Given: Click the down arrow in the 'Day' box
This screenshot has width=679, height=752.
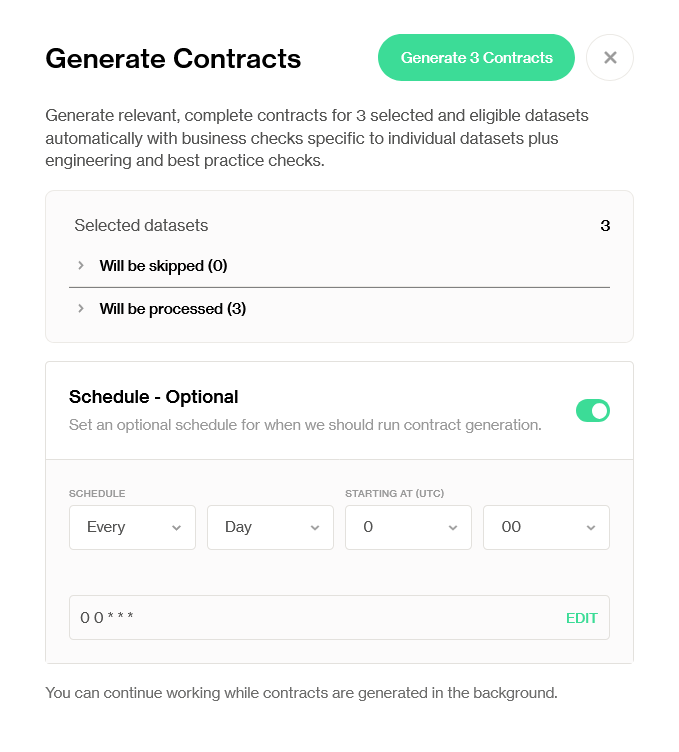Looking at the screenshot, I should pyautogui.click(x=315, y=528).
